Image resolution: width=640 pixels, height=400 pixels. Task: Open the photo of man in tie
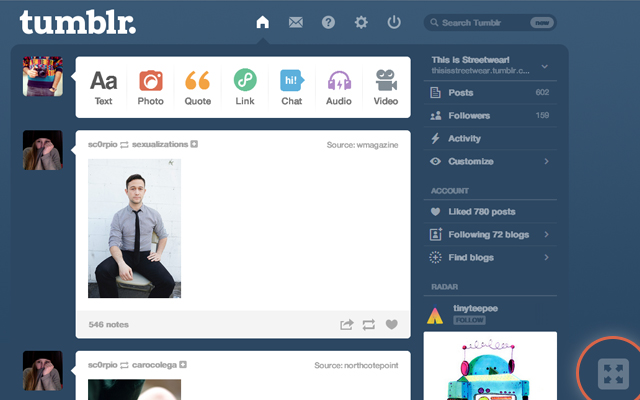coord(134,228)
